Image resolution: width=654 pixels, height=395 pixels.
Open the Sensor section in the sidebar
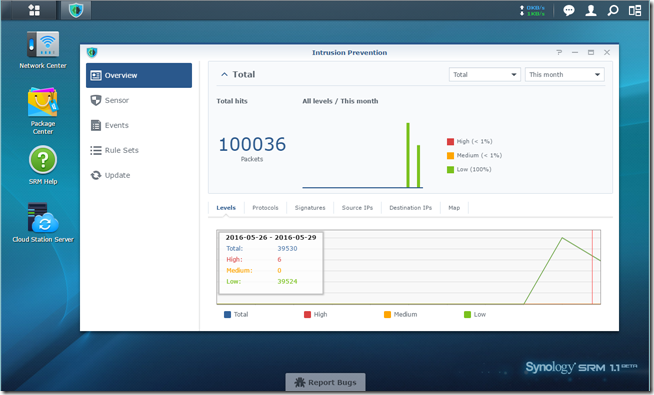[x=139, y=101]
